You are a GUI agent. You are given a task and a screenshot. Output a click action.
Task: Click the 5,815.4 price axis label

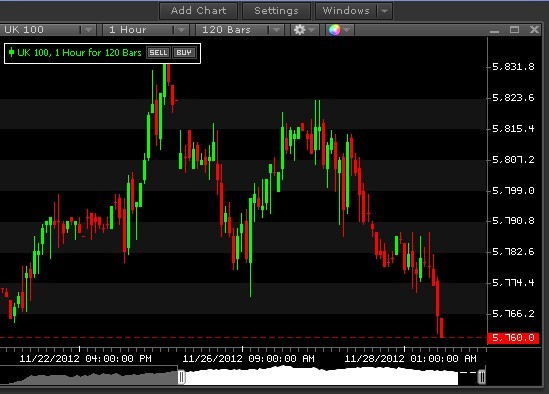click(513, 129)
